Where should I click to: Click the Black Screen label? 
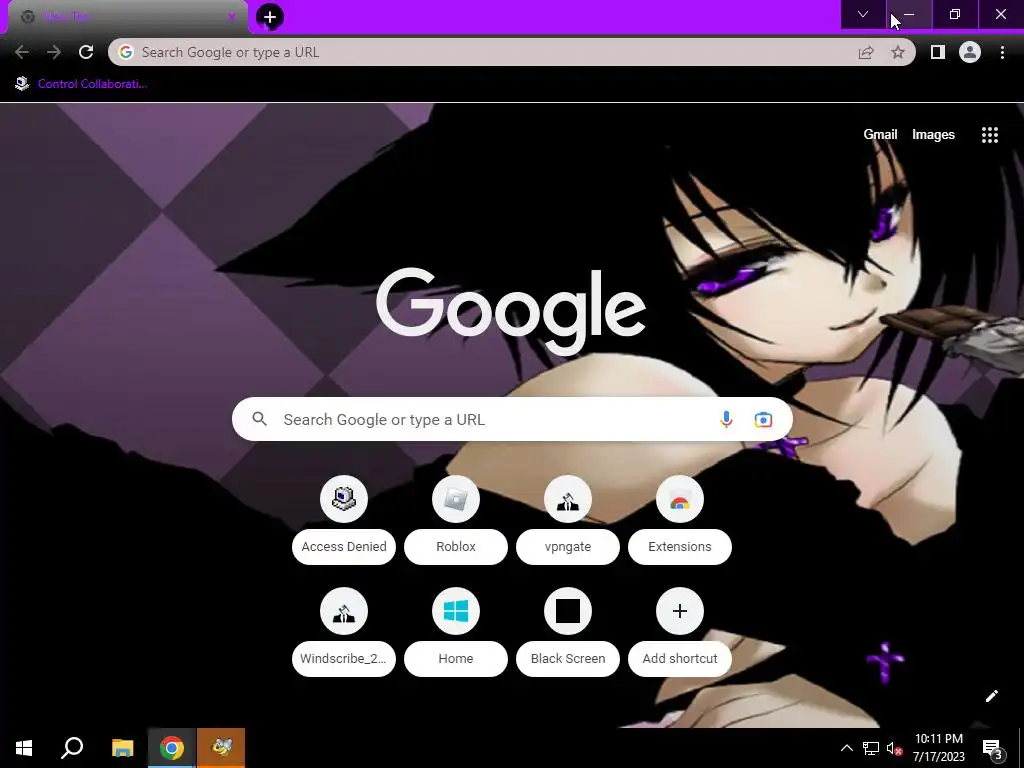point(568,658)
